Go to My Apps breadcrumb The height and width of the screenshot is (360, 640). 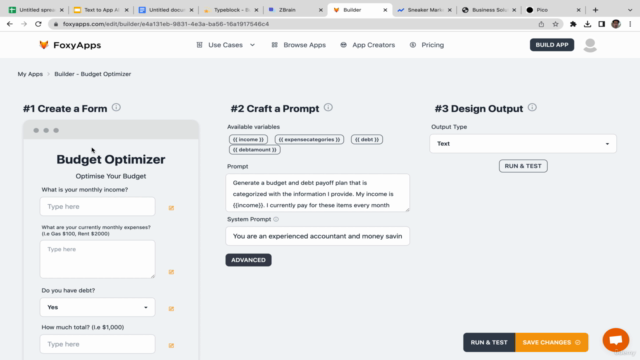[x=30, y=74]
